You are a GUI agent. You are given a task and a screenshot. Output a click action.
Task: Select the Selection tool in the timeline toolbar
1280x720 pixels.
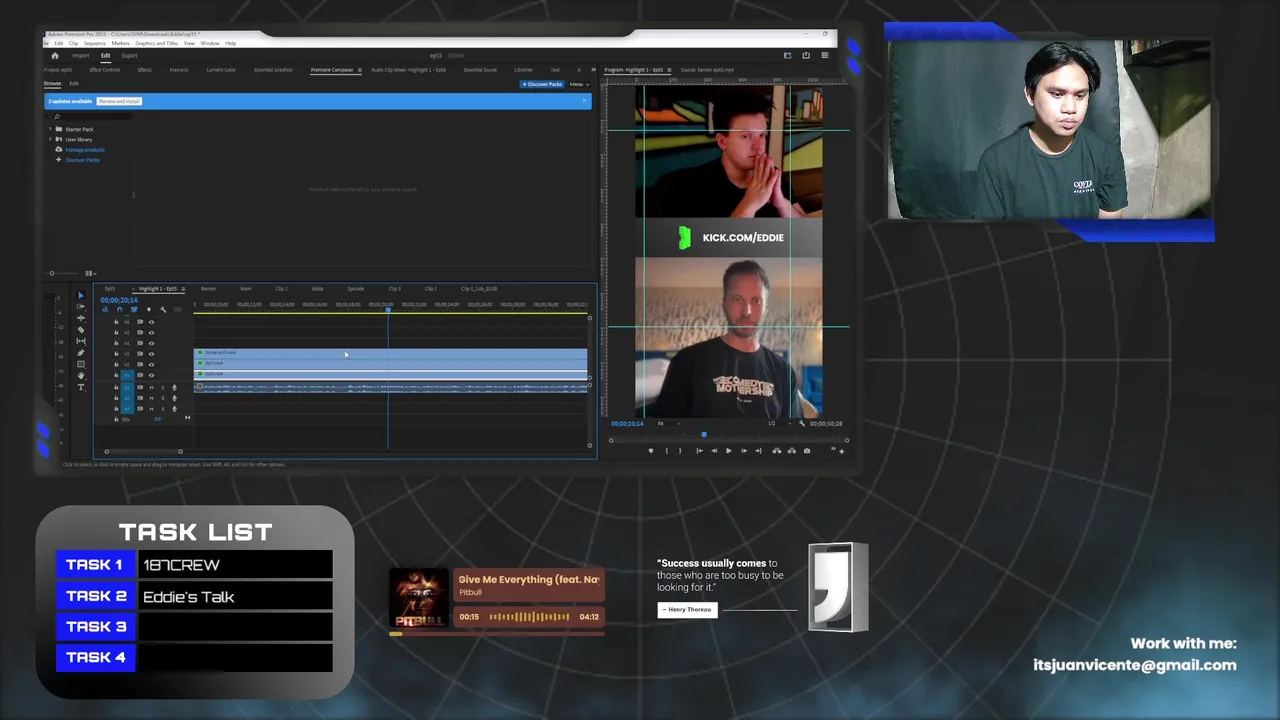81,295
